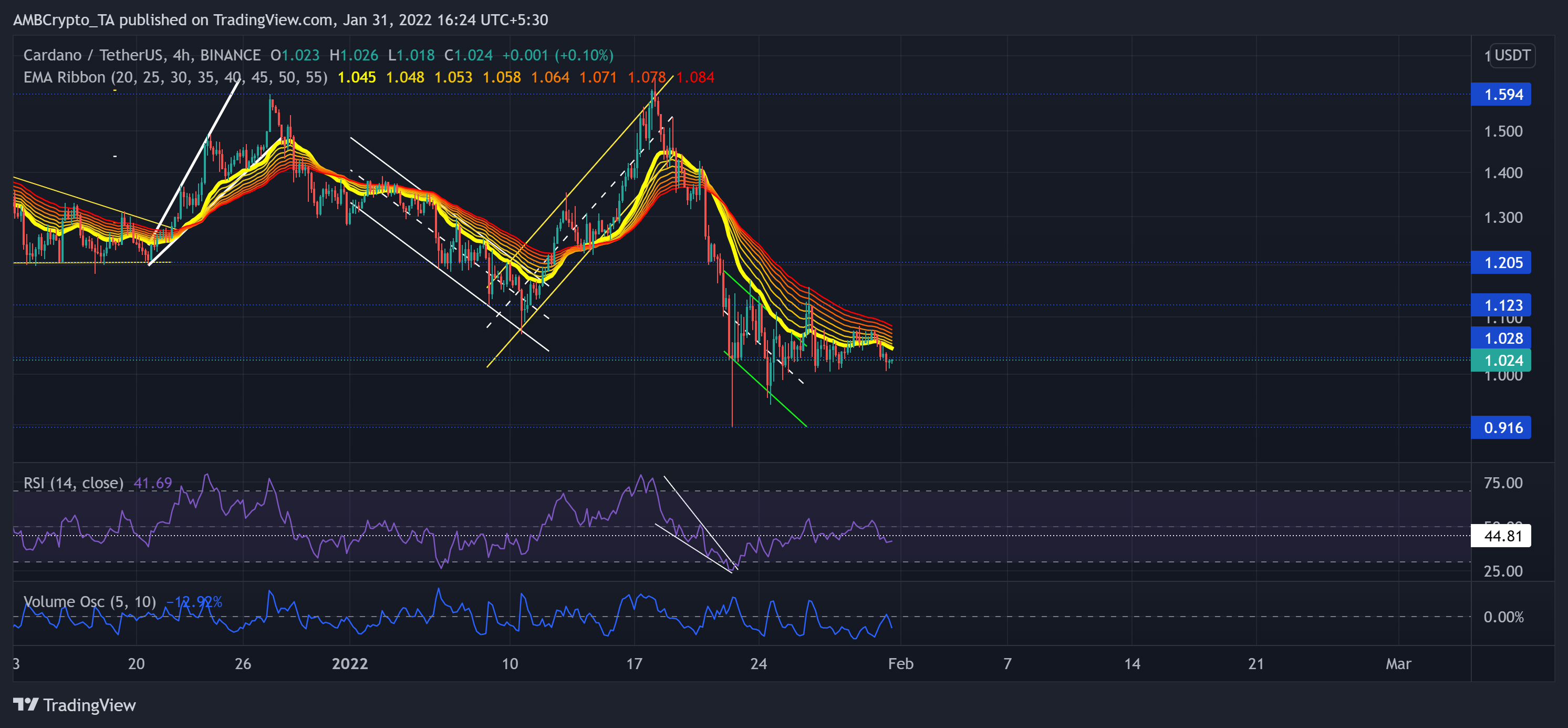Click the EMA value 1.045
The width and height of the screenshot is (1568, 728).
tap(357, 77)
